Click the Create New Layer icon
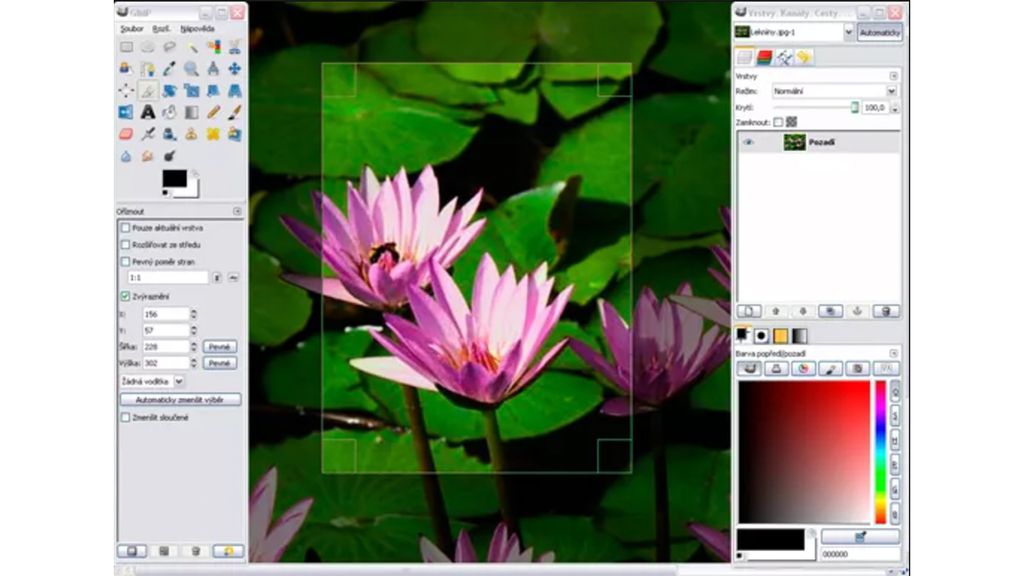The image size is (1024, 576). (x=748, y=311)
